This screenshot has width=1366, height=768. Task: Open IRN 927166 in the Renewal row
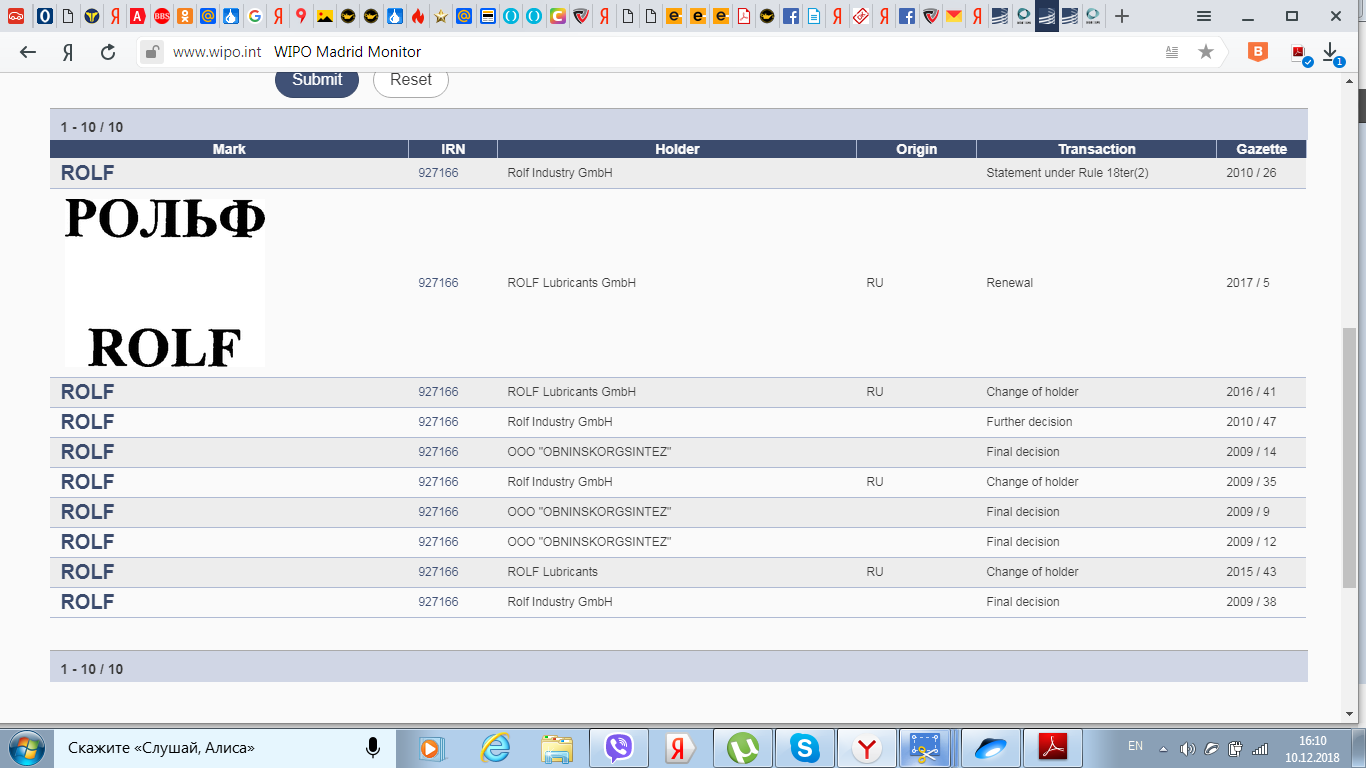(438, 283)
